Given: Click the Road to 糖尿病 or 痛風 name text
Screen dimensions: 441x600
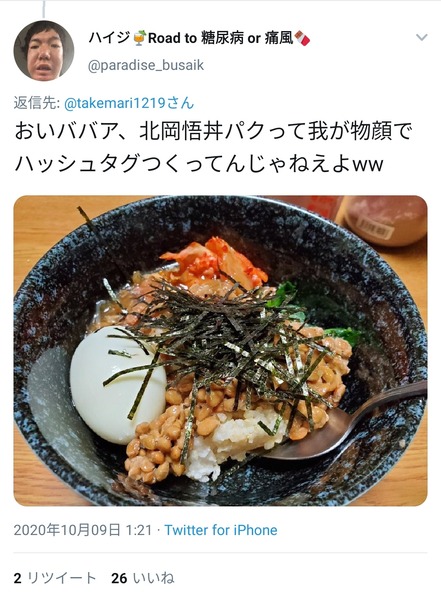Looking at the screenshot, I should (220, 38).
